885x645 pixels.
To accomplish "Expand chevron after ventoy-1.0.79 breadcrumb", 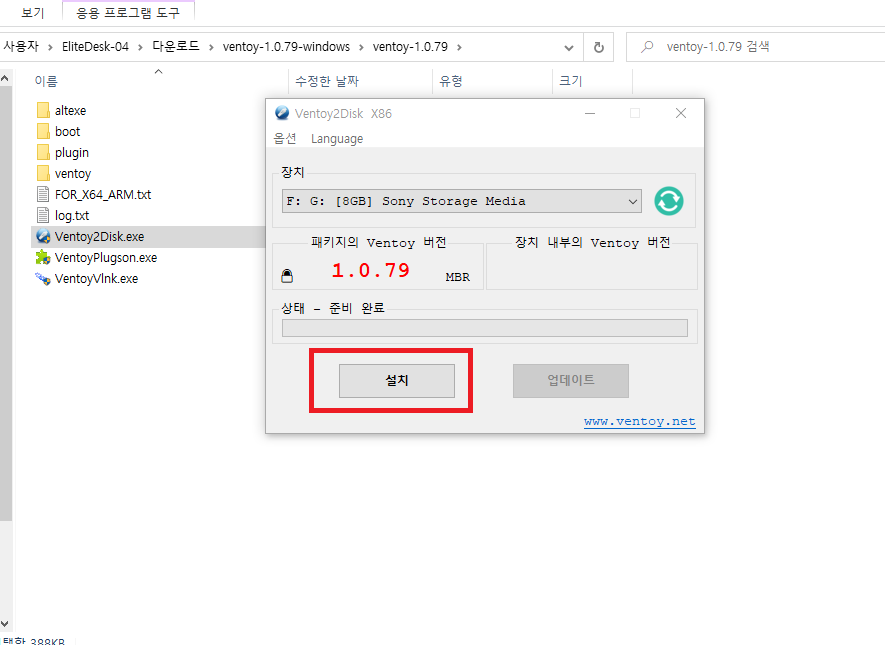I will pyautogui.click(x=459, y=47).
